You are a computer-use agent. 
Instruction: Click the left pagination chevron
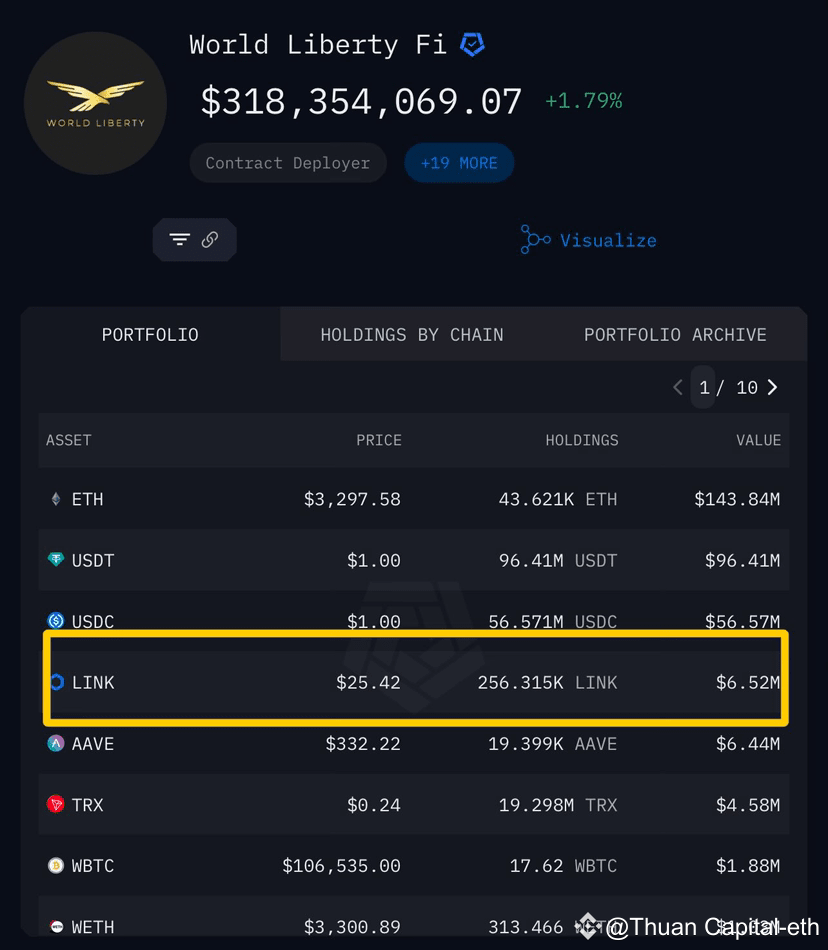pos(677,387)
